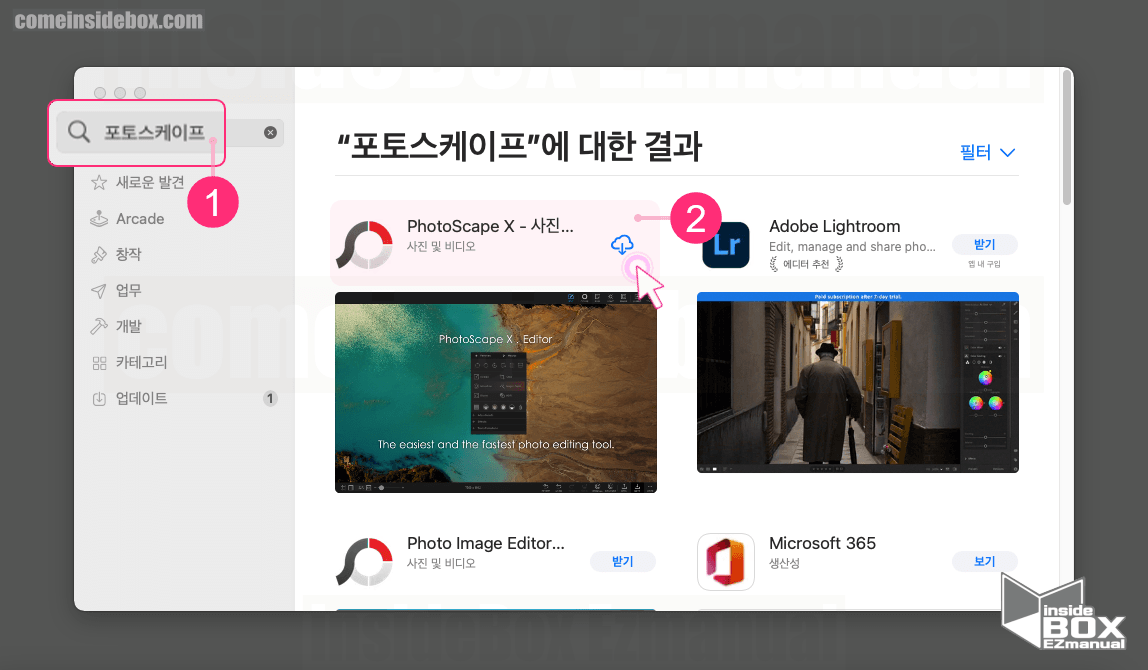Click the brush icon beside 창작
Screen dimensions: 1148x670
[x=99, y=254]
